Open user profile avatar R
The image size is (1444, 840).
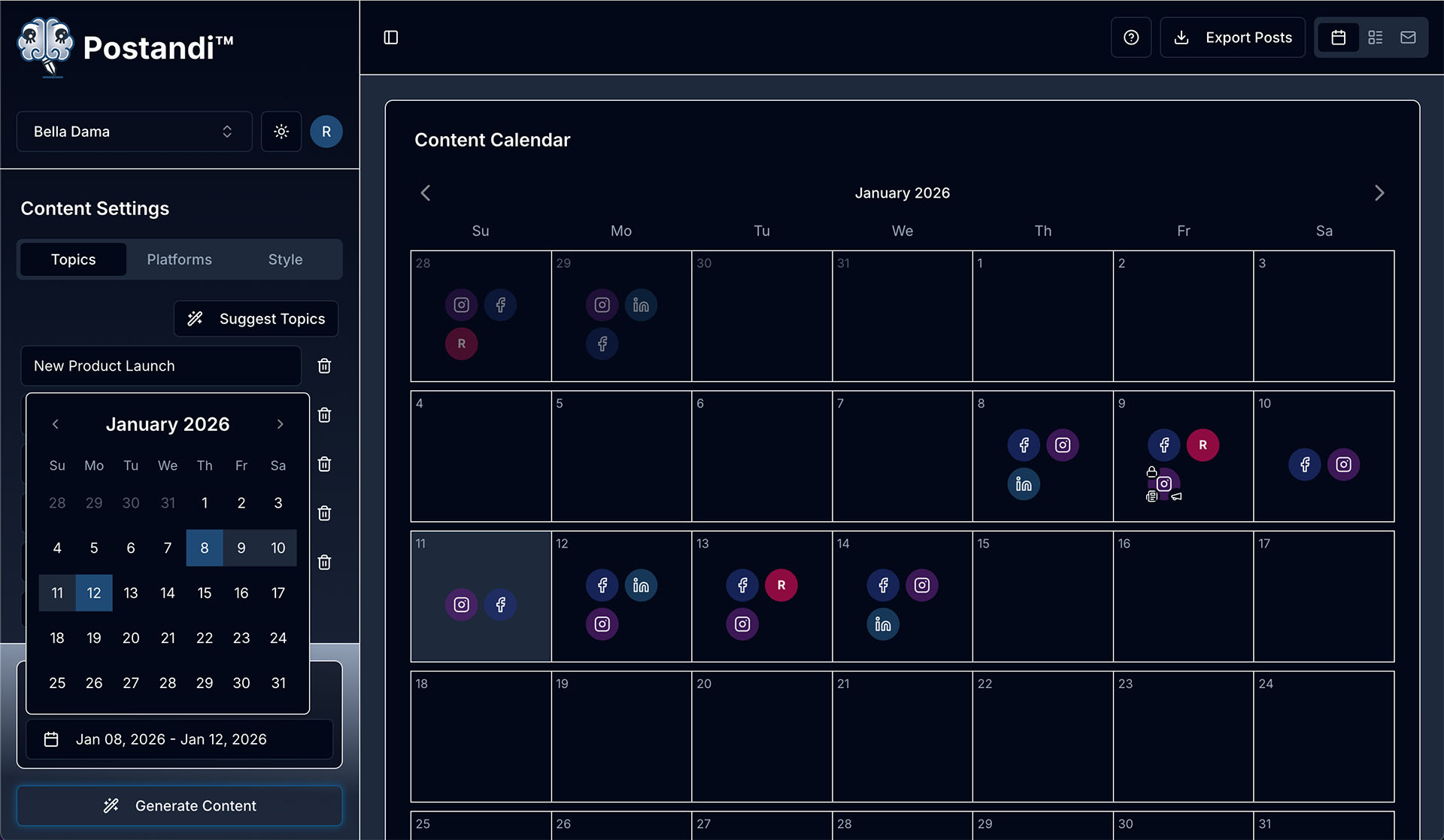[326, 132]
